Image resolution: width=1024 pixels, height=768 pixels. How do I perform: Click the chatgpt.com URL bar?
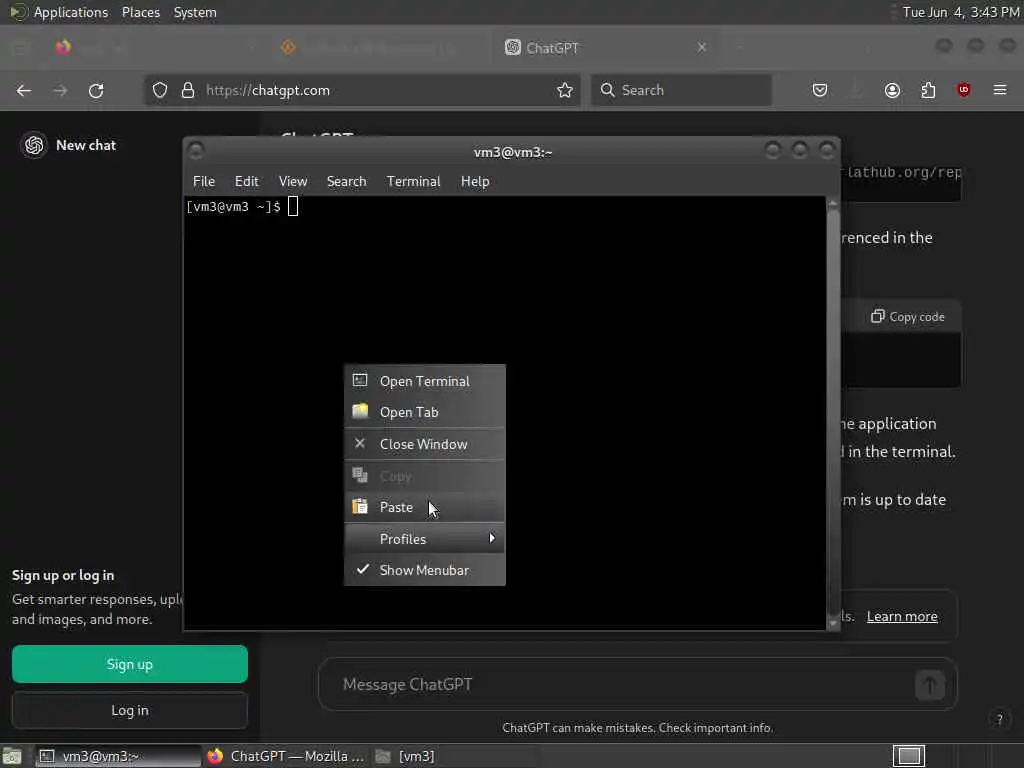point(363,90)
